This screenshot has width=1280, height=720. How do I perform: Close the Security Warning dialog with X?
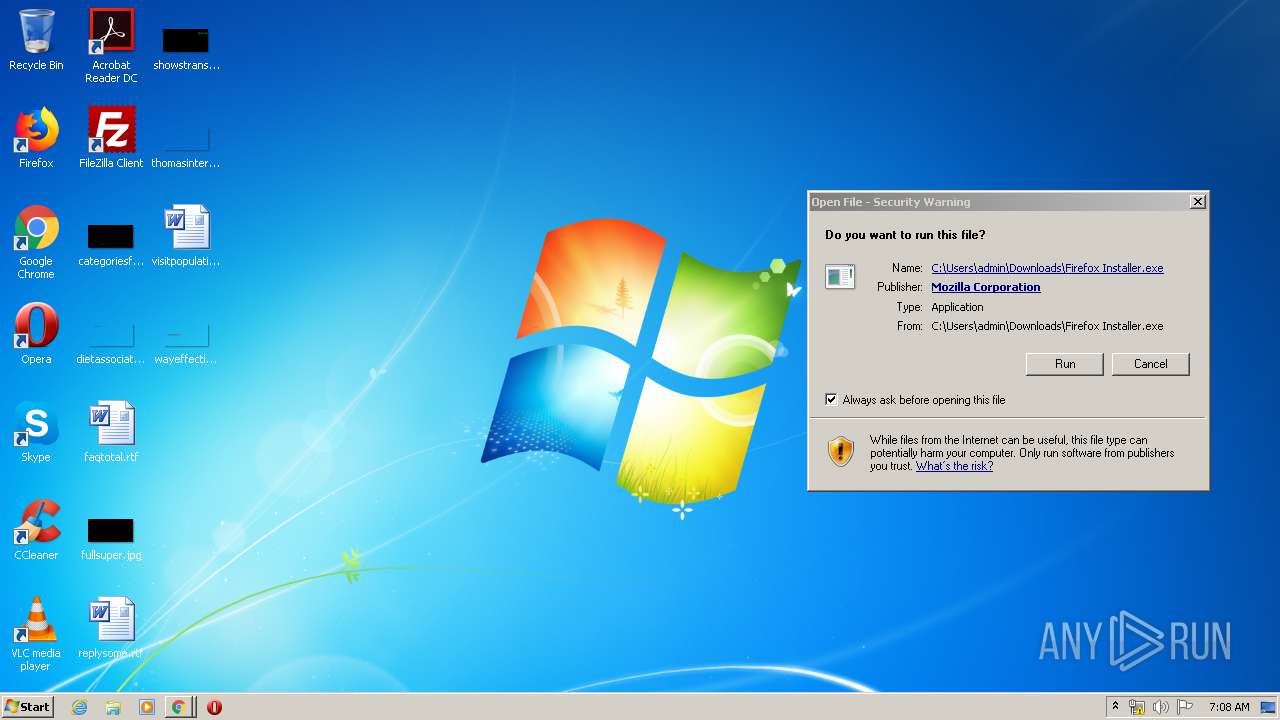pos(1197,202)
